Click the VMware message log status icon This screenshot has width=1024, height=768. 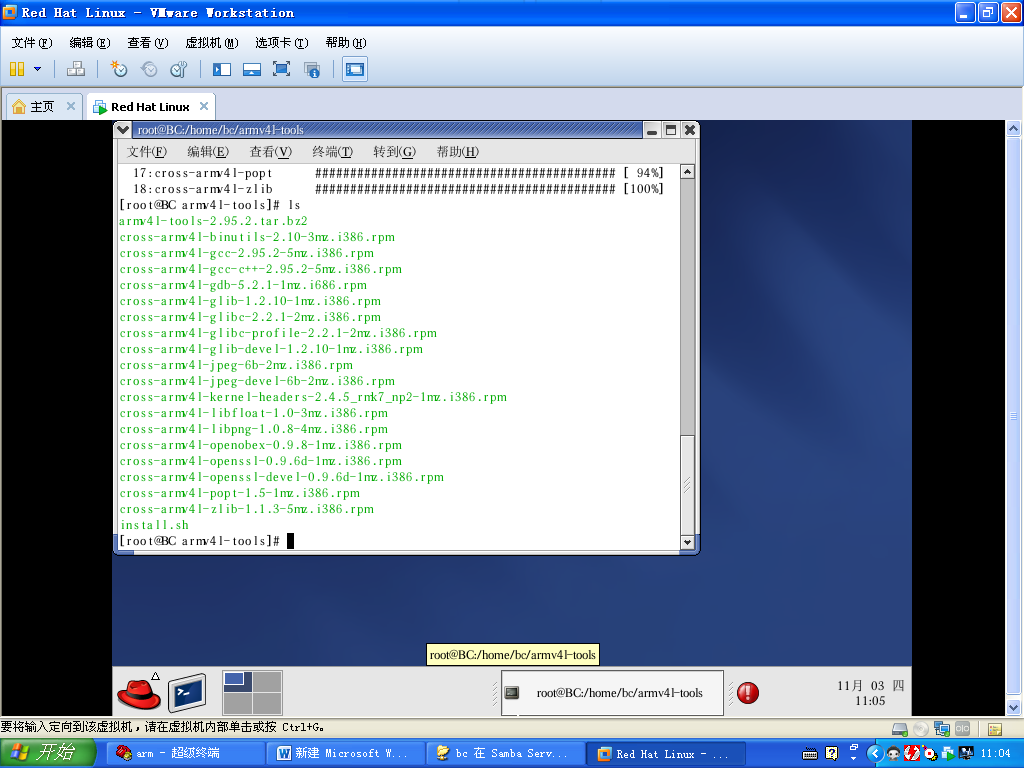coord(995,729)
